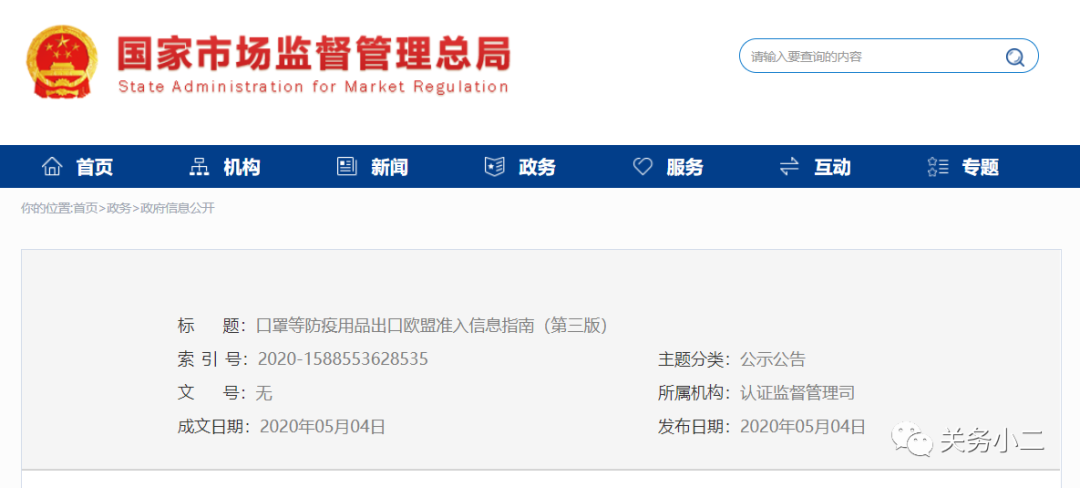
Task: Click the book icon beside 政务
Action: point(494,167)
